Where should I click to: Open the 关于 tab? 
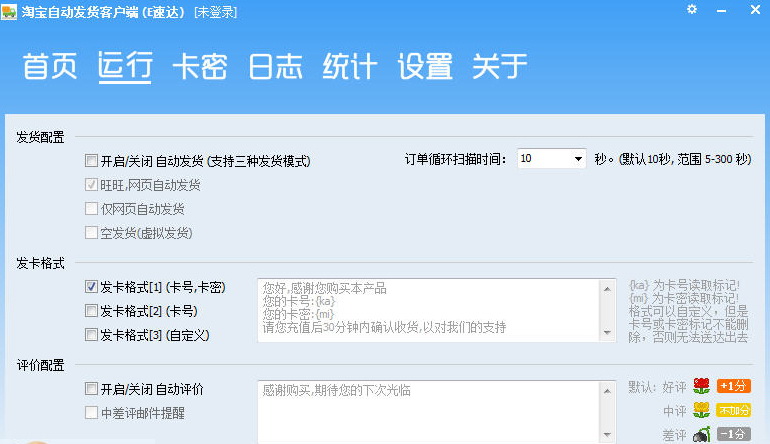coord(500,66)
